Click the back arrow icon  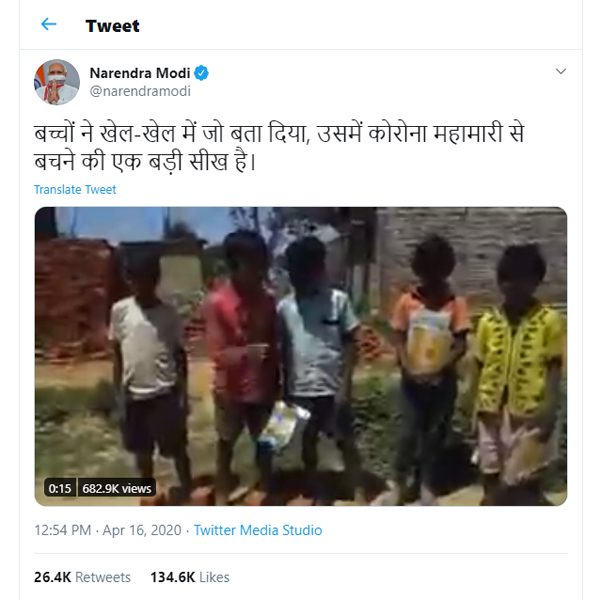[x=49, y=25]
